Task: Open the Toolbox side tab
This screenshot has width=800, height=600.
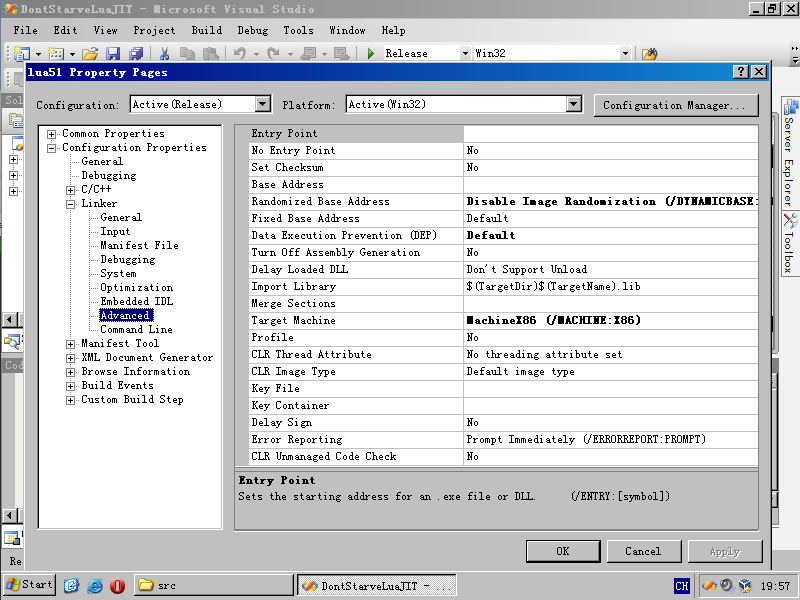Action: pyautogui.click(x=789, y=244)
